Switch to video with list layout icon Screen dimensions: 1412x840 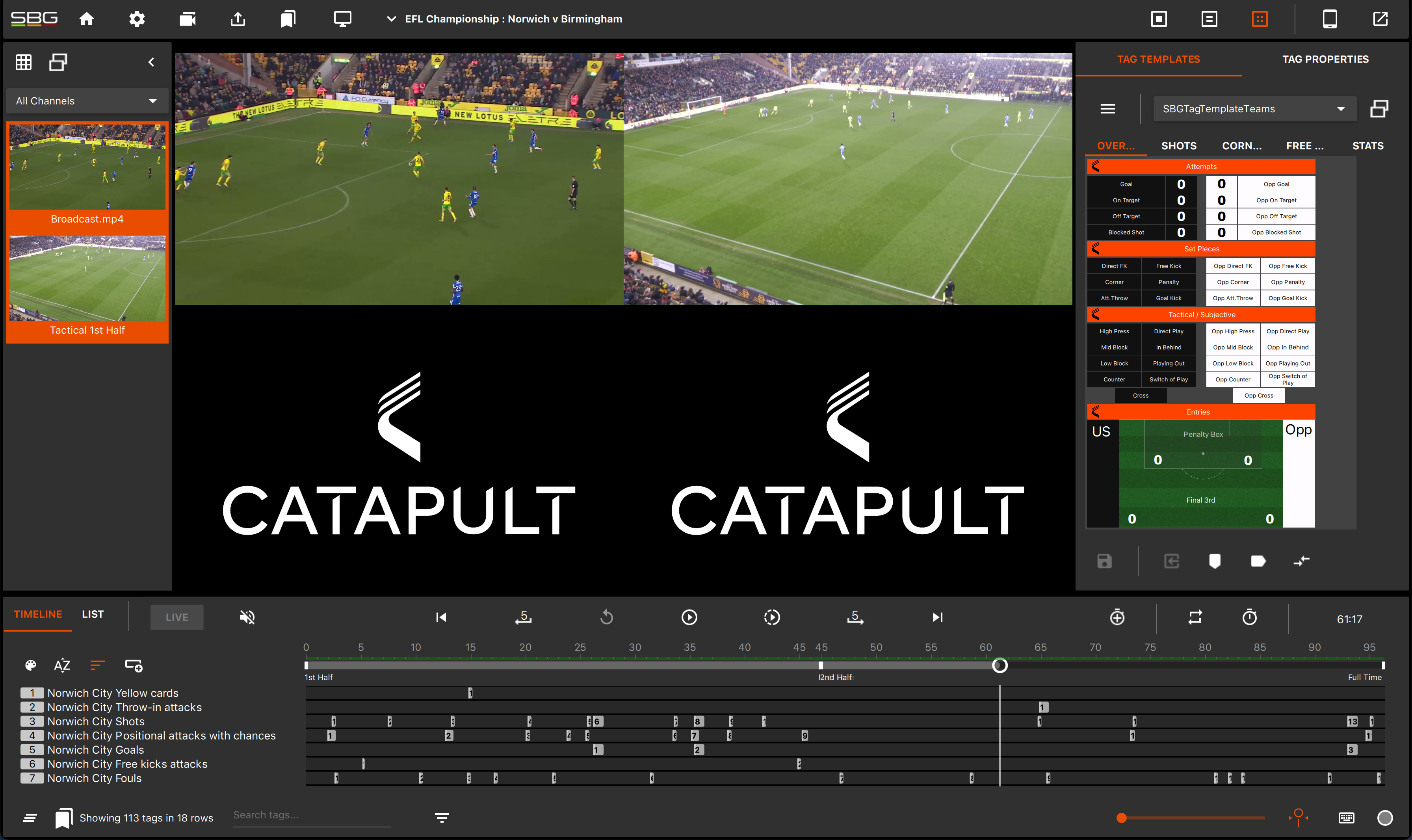tap(1209, 19)
